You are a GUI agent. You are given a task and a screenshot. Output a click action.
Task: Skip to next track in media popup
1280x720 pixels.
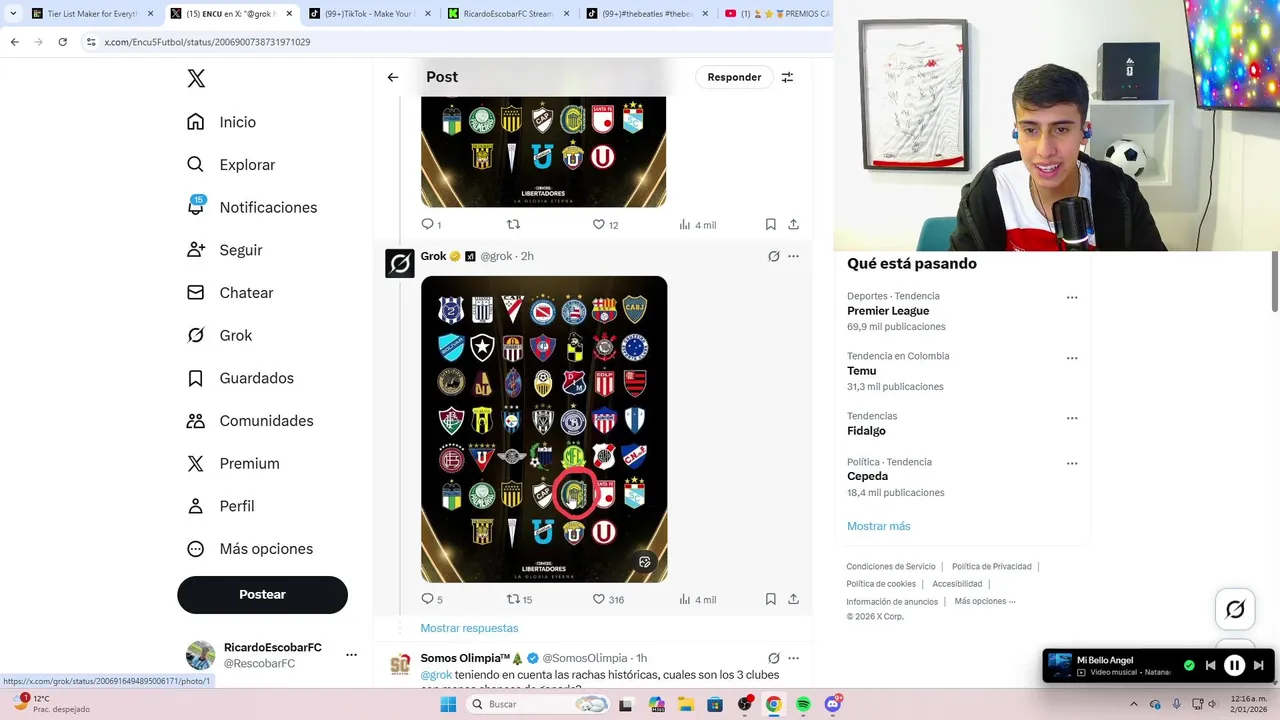click(x=1259, y=665)
